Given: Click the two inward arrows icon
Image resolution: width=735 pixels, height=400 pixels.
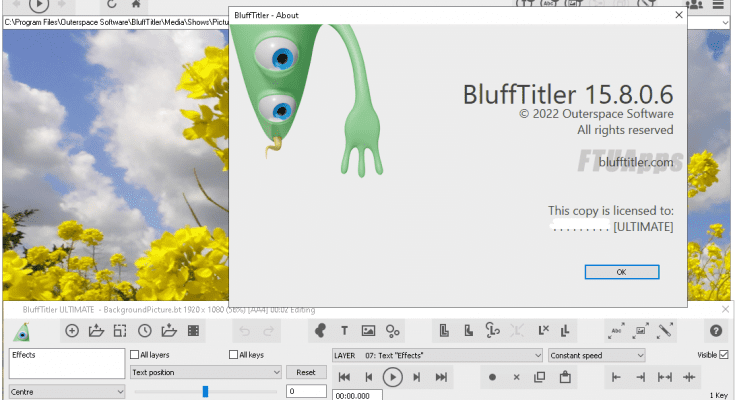Looking at the screenshot, I should tap(689, 377).
